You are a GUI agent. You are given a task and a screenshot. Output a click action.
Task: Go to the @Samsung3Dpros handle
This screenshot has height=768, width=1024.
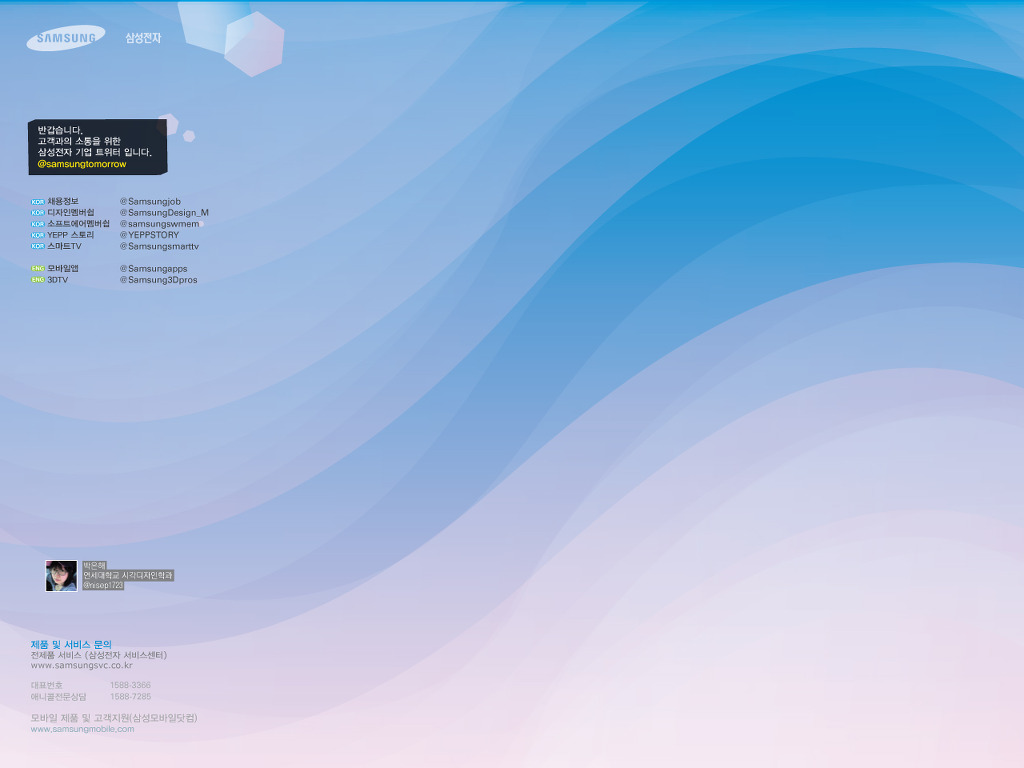159,280
